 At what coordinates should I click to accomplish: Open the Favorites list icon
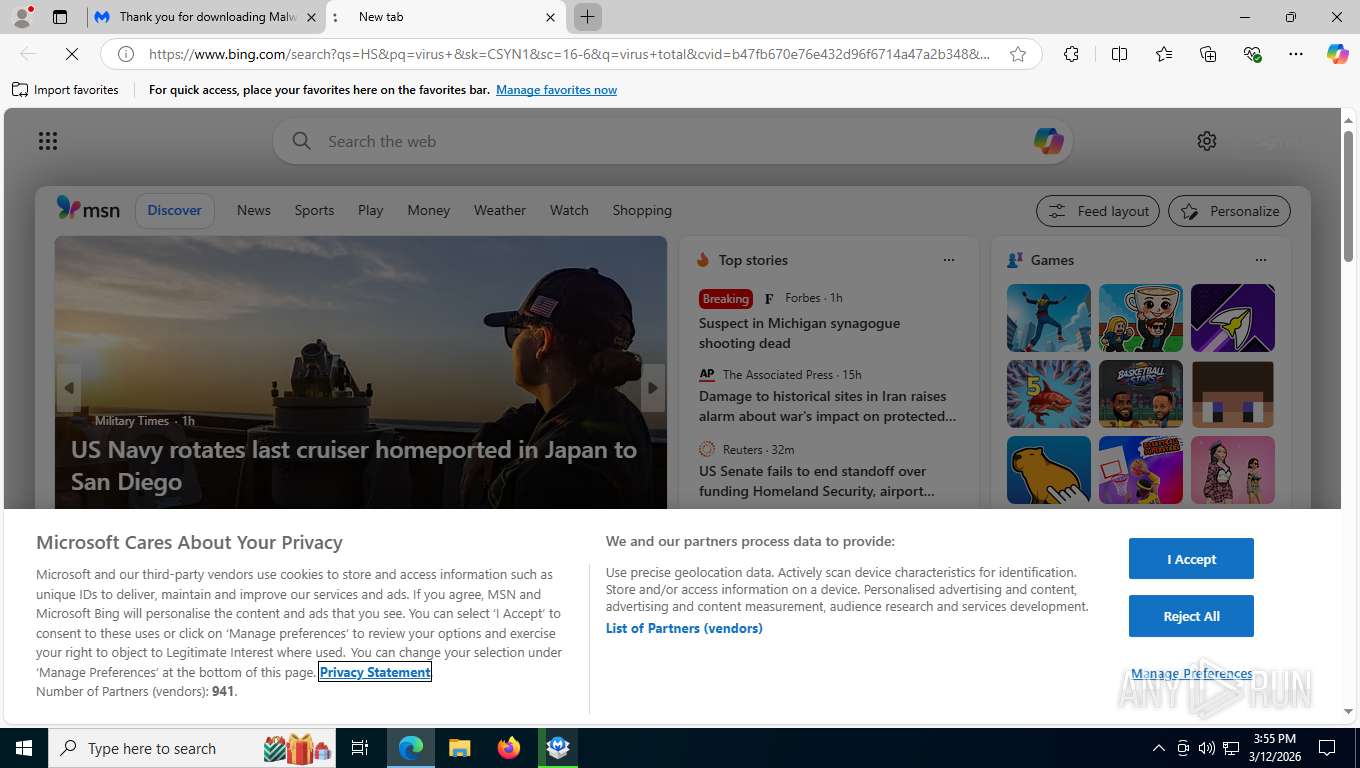[1164, 54]
